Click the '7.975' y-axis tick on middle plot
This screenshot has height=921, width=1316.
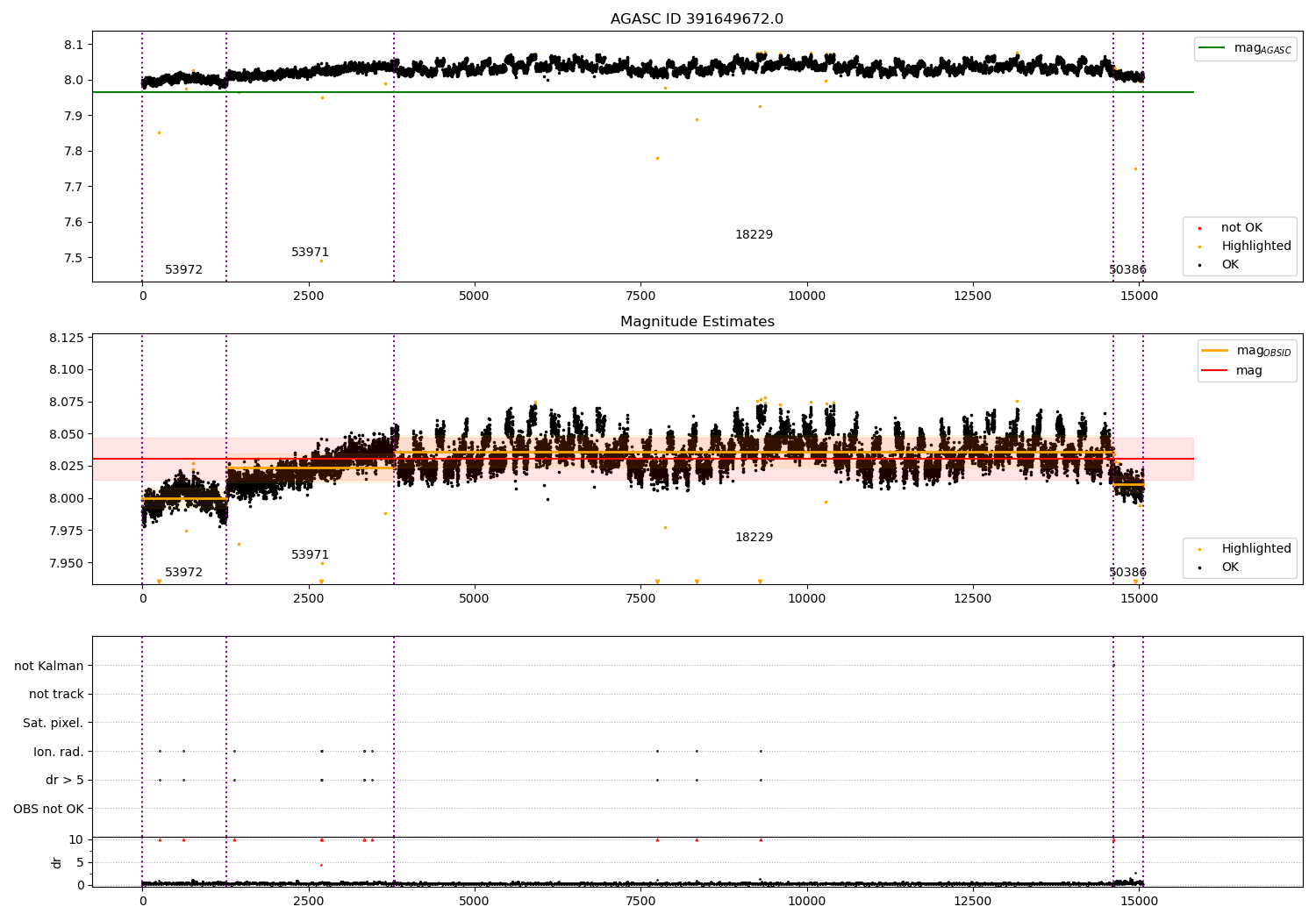point(67,531)
